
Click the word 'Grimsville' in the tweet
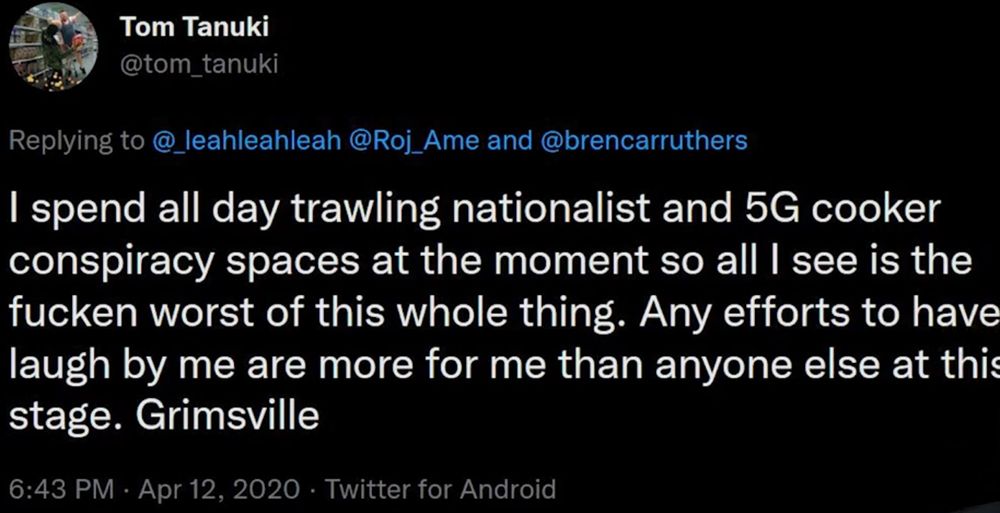[227, 416]
